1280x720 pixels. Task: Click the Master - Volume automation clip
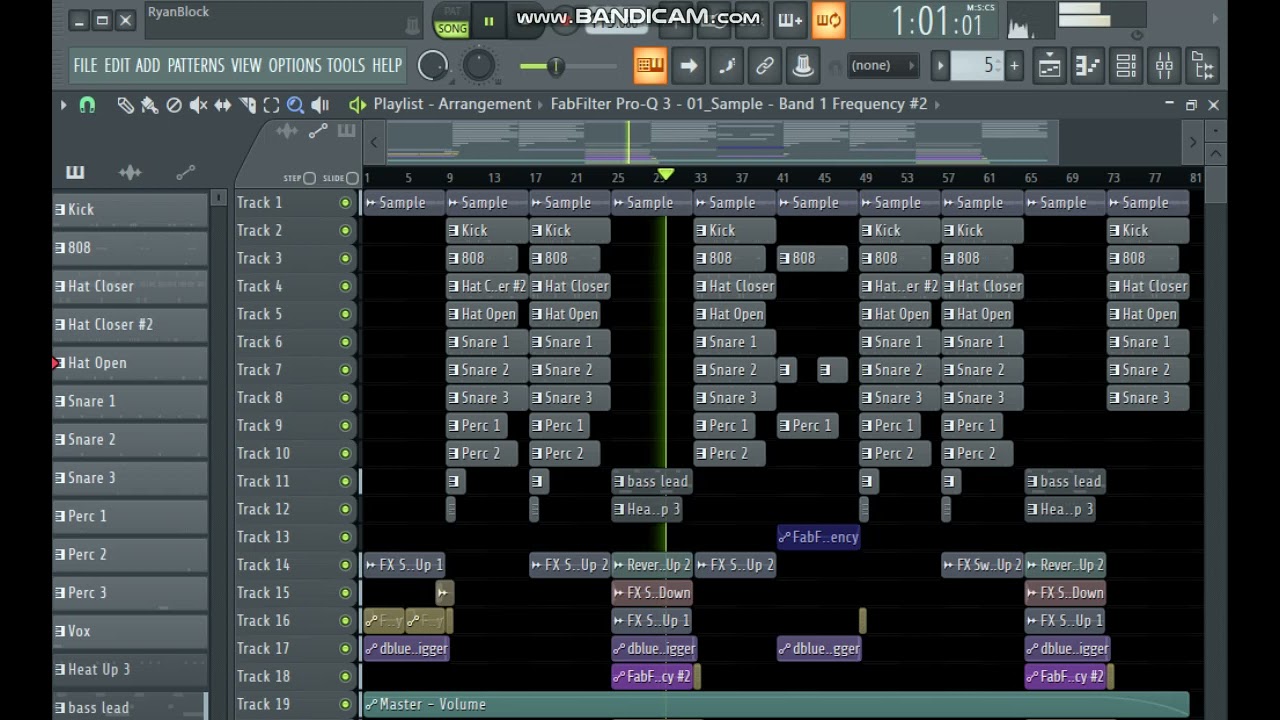pyautogui.click(x=776, y=704)
